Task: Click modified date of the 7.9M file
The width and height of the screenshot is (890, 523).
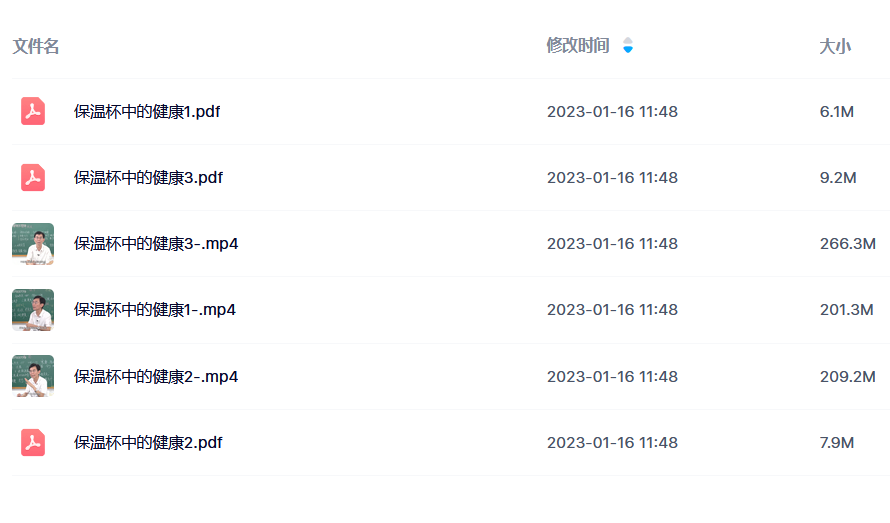Action: tap(612, 442)
